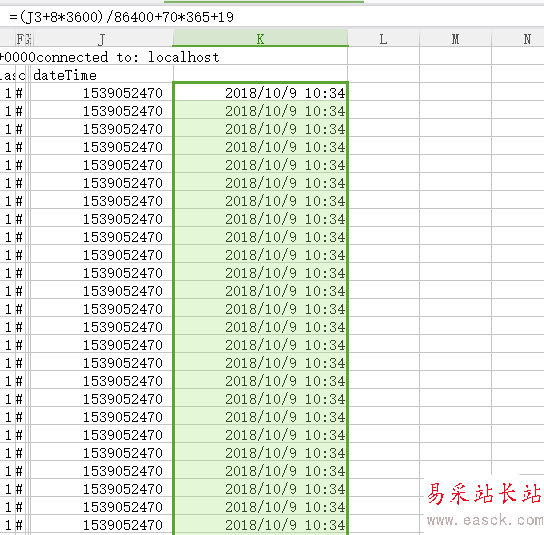Click the 'dateTime' header cell
The height and width of the screenshot is (535, 544).
point(102,74)
